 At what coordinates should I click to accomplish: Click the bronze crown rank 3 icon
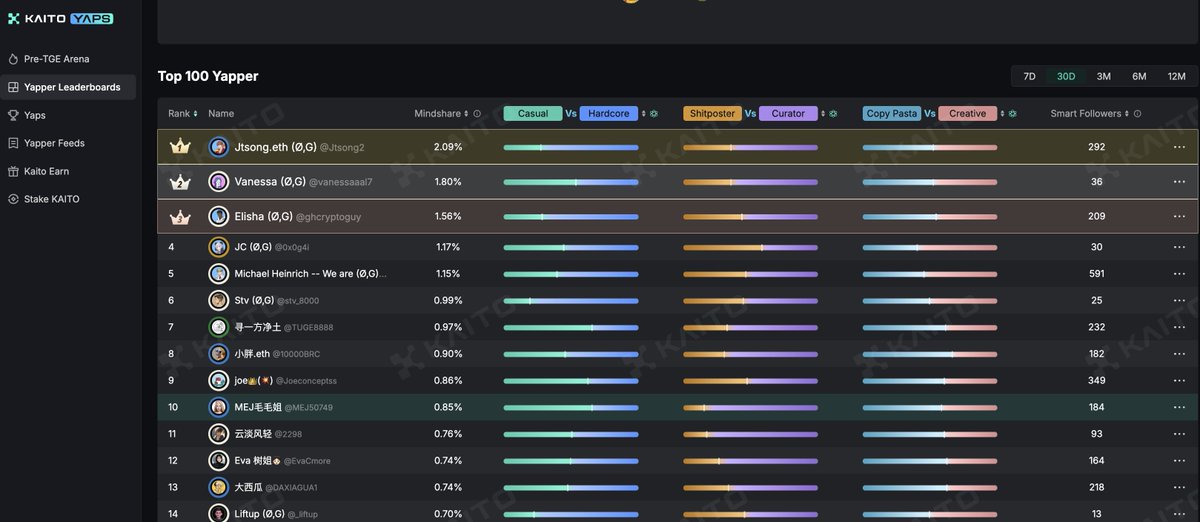(180, 216)
